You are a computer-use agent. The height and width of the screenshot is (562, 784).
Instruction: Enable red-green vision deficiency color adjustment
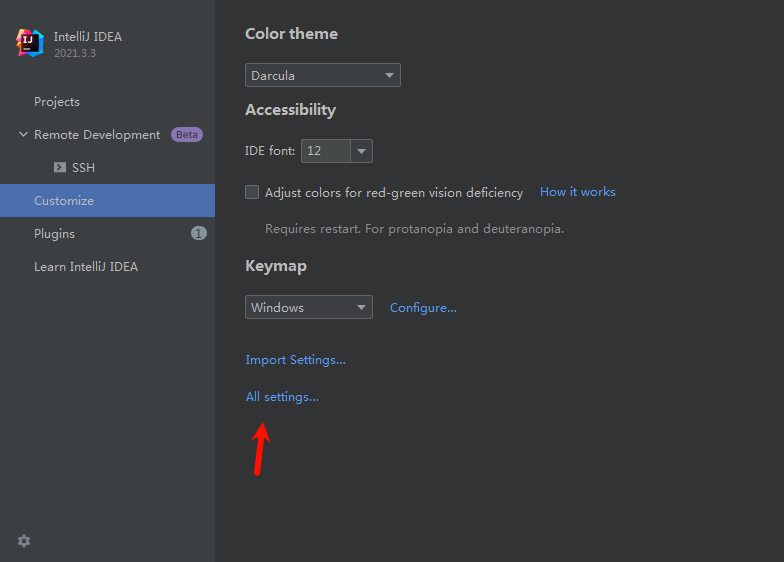point(252,192)
